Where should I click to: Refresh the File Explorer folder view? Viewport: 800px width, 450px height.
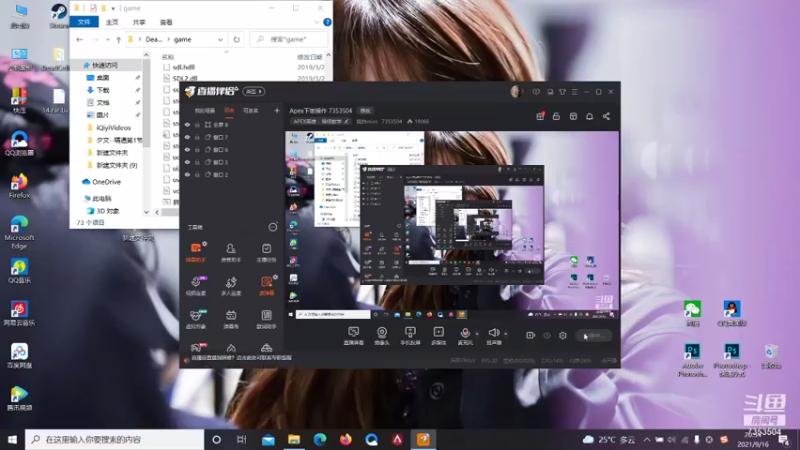(x=237, y=39)
